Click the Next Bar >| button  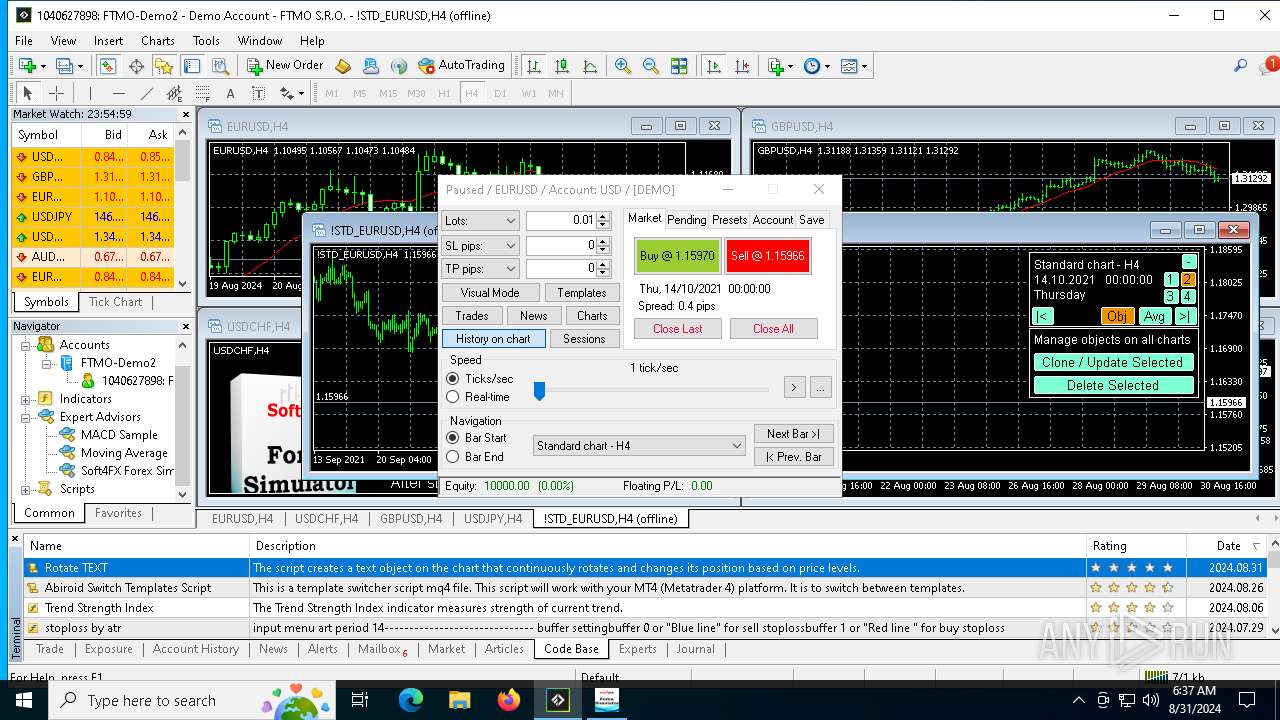(793, 434)
